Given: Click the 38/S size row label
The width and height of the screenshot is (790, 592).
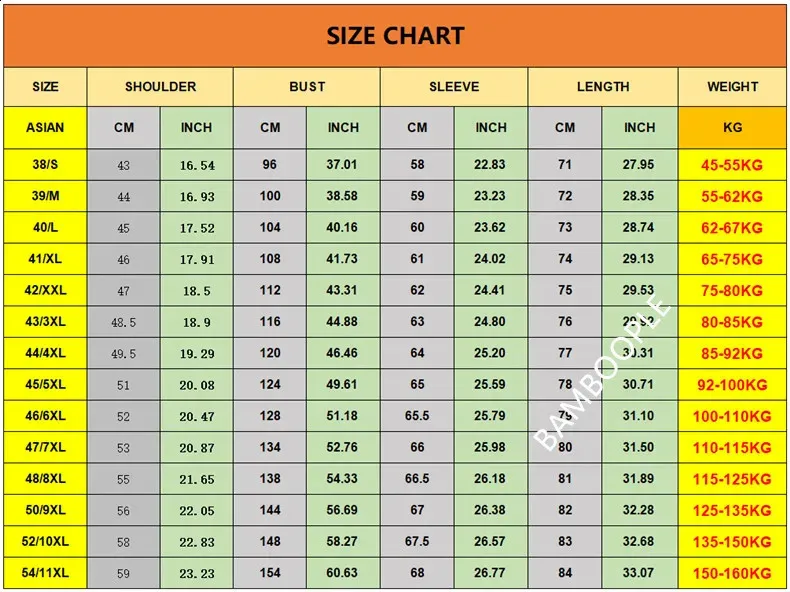Looking at the screenshot, I should 45,165.
